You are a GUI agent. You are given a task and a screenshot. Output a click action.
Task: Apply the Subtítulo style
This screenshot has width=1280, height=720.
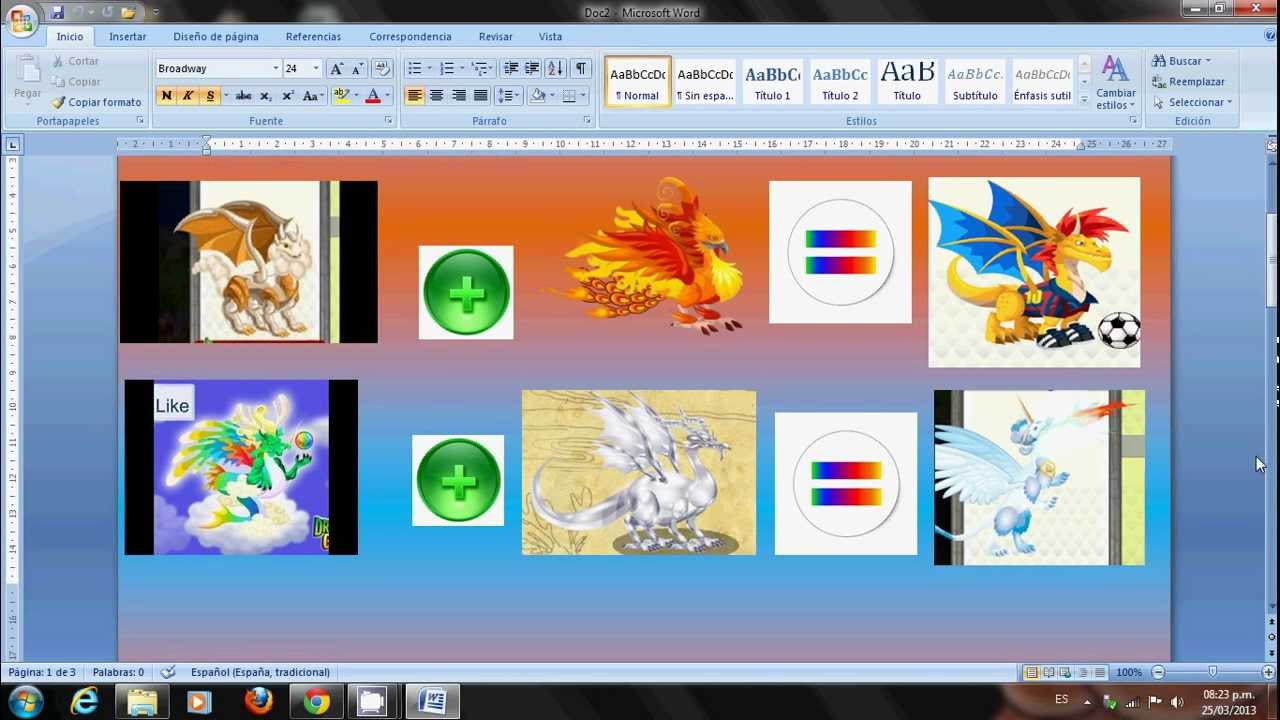975,81
